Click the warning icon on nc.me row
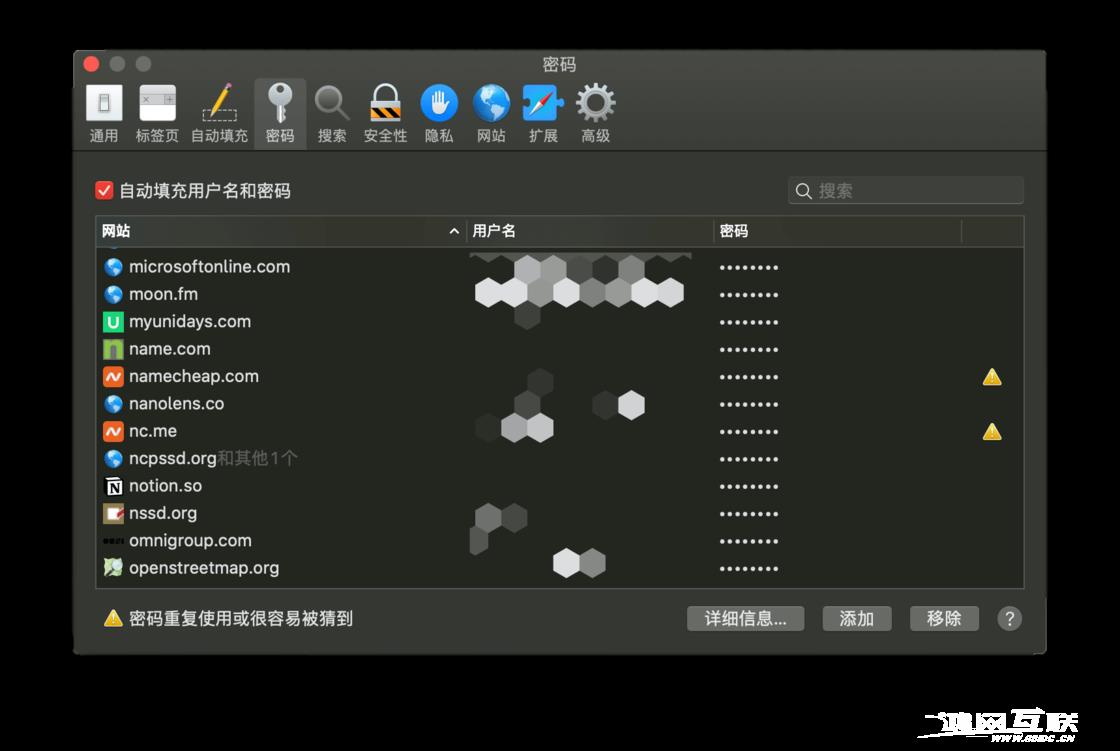The width and height of the screenshot is (1120, 751). (992, 432)
